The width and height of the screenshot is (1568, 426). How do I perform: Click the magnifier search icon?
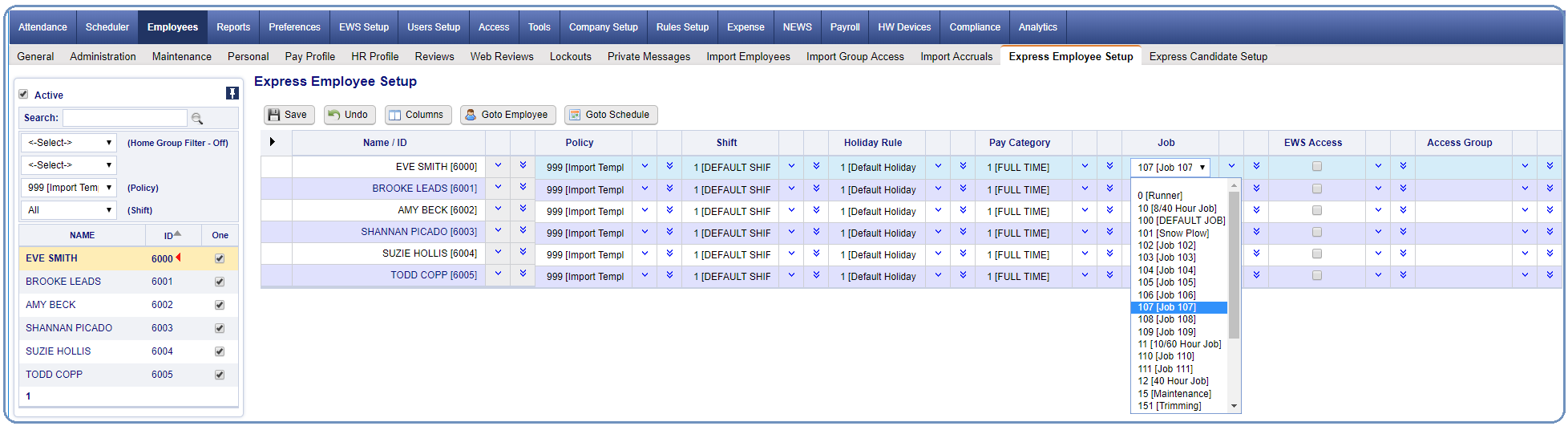click(197, 119)
